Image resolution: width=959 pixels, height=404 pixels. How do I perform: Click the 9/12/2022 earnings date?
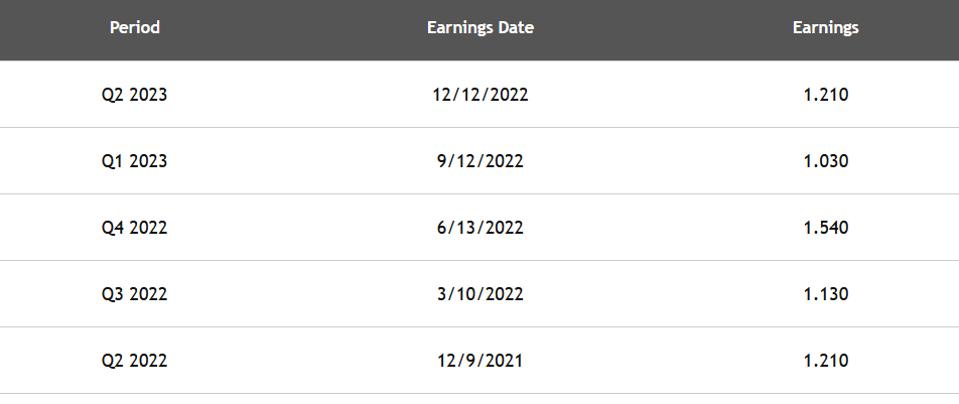click(x=480, y=161)
